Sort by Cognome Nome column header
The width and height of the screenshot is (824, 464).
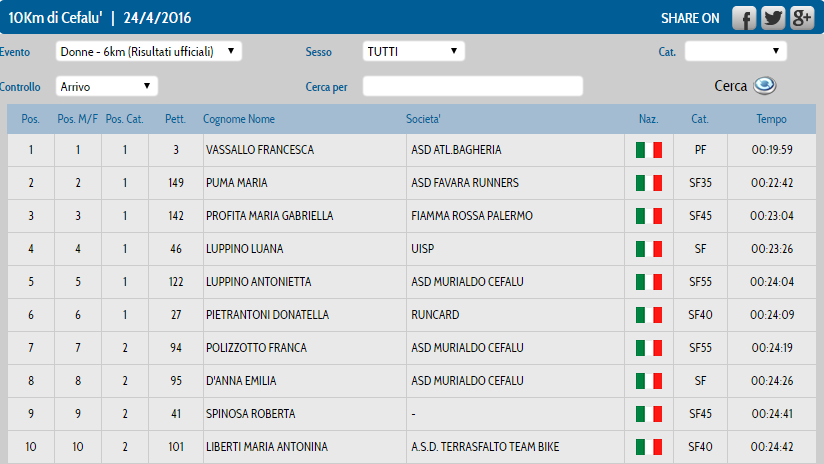point(239,119)
